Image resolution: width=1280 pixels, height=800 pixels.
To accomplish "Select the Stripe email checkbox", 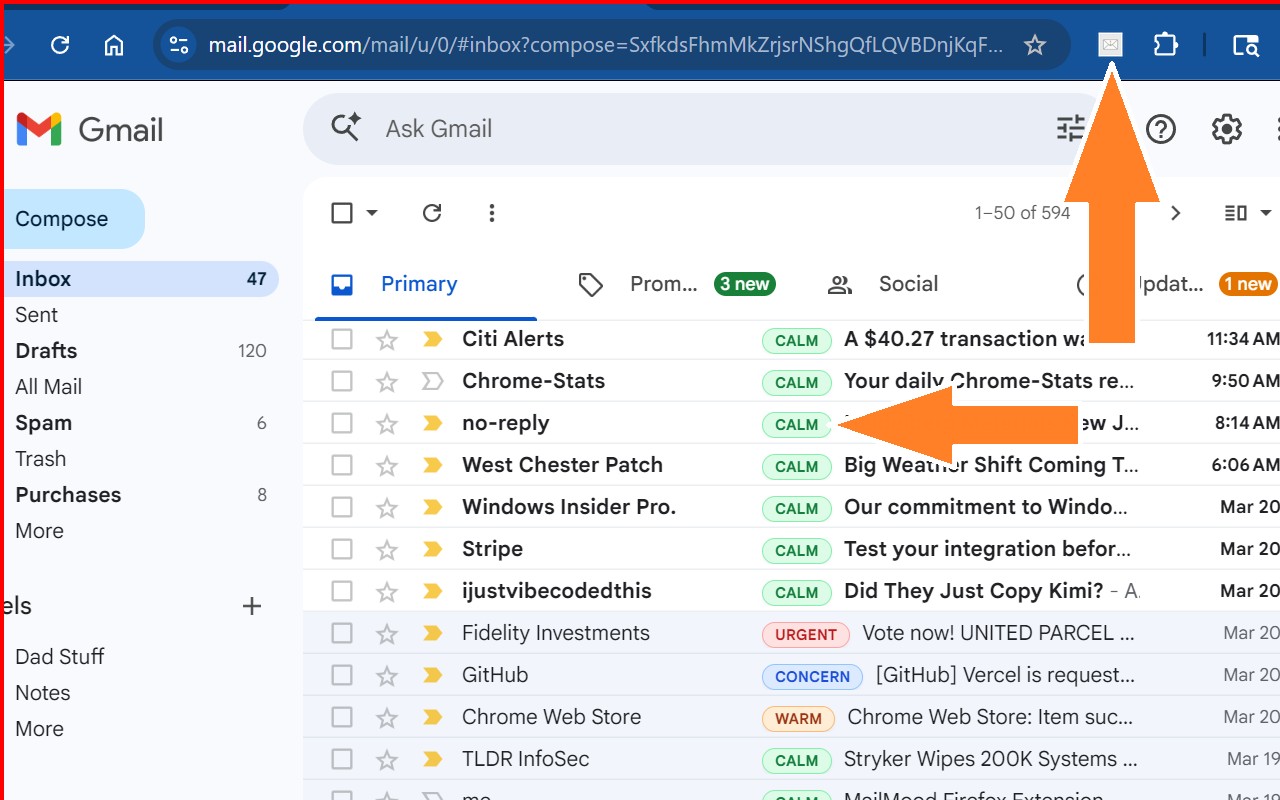I will 342,549.
